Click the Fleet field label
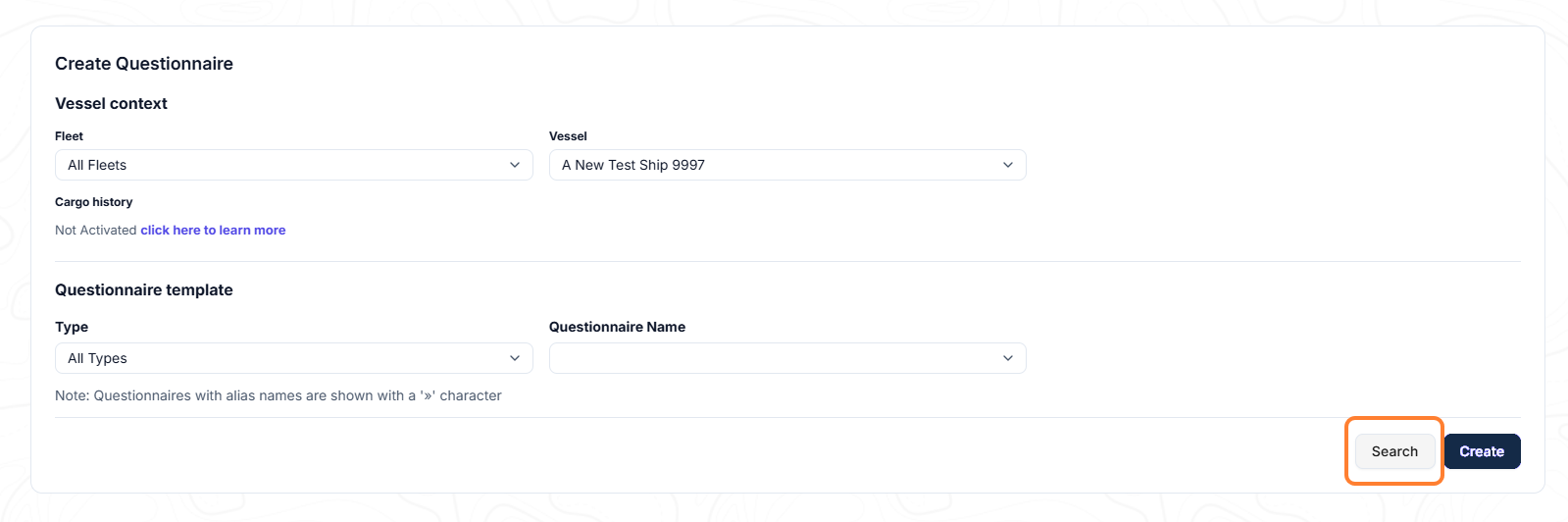Viewport: 1568px width, 522px height. click(x=69, y=136)
